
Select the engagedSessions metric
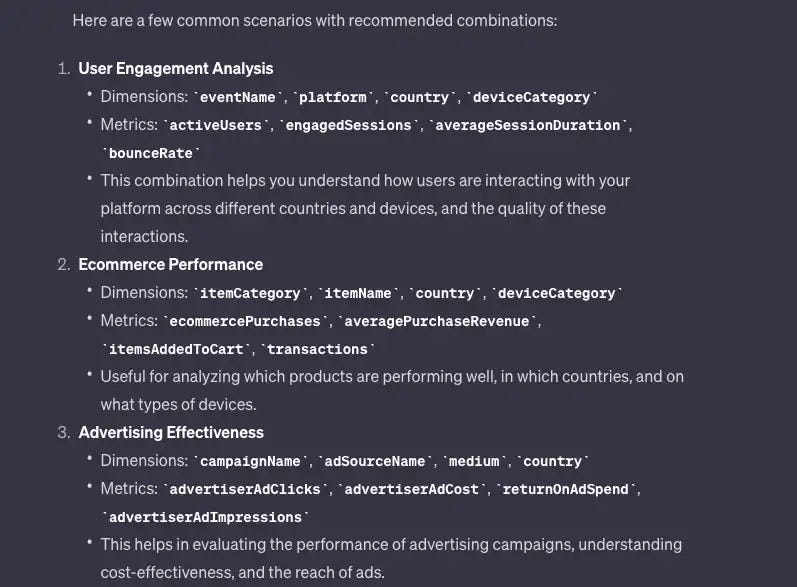pos(348,125)
